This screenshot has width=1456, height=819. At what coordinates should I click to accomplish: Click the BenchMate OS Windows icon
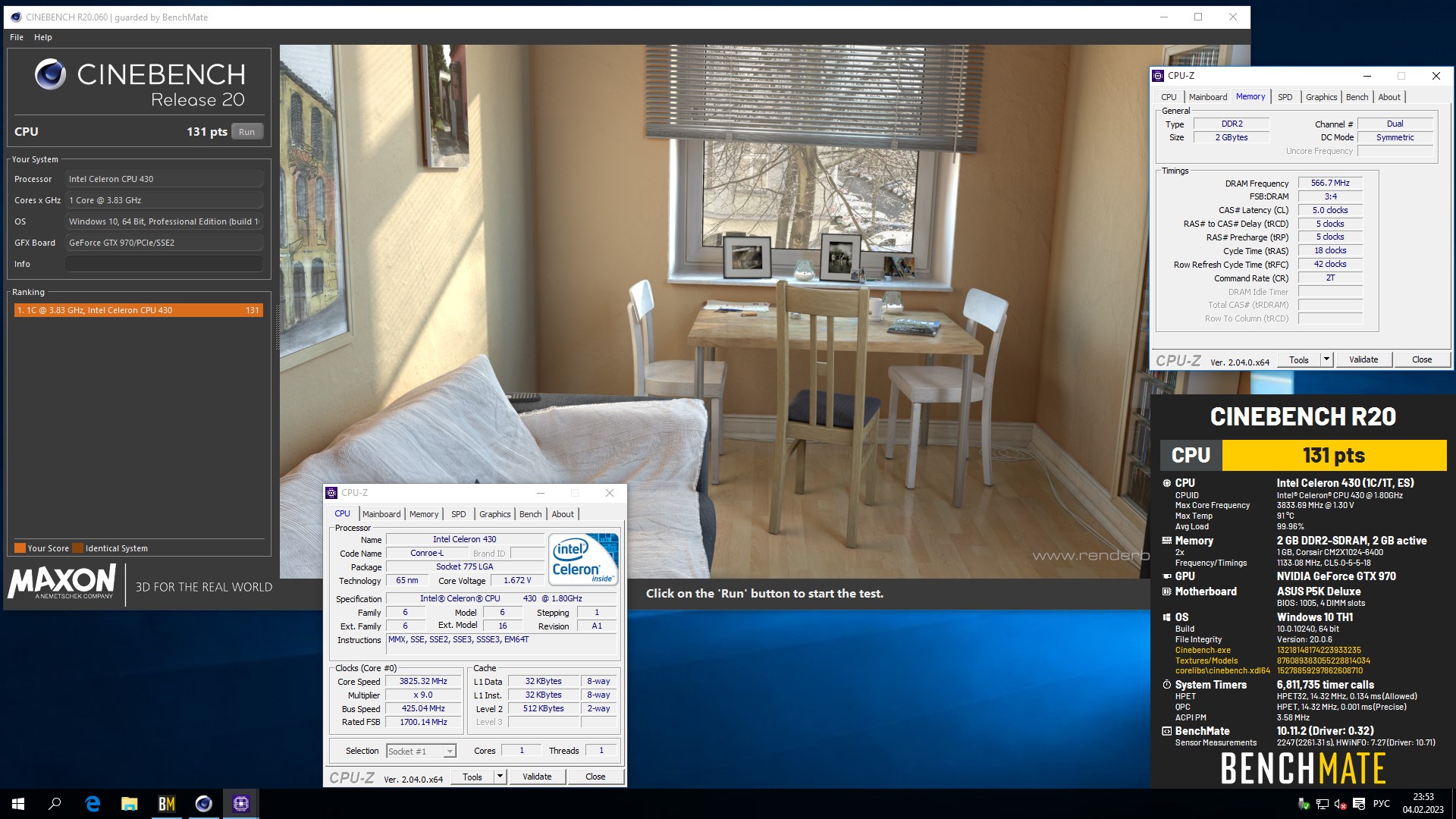pyautogui.click(x=1166, y=617)
